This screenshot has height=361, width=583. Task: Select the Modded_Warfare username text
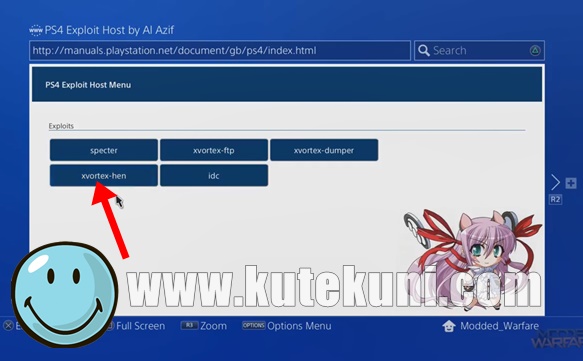pyautogui.click(x=499, y=326)
